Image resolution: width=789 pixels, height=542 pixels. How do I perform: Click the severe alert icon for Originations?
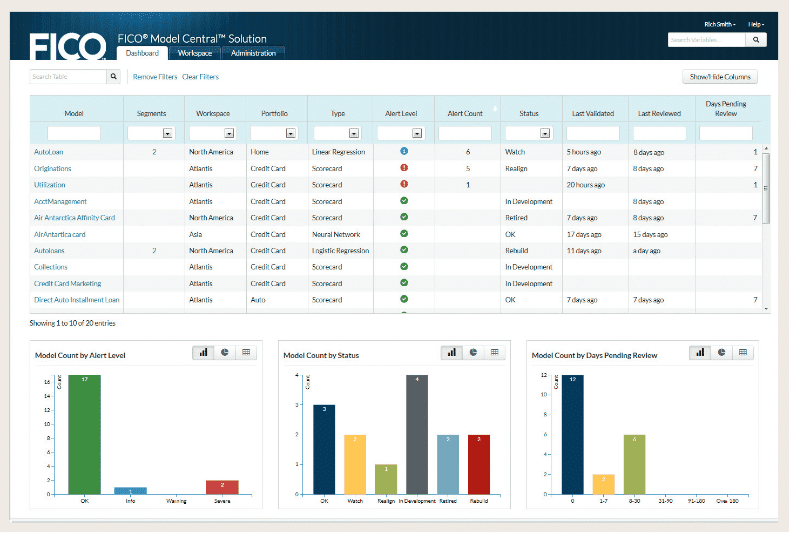[x=404, y=168]
